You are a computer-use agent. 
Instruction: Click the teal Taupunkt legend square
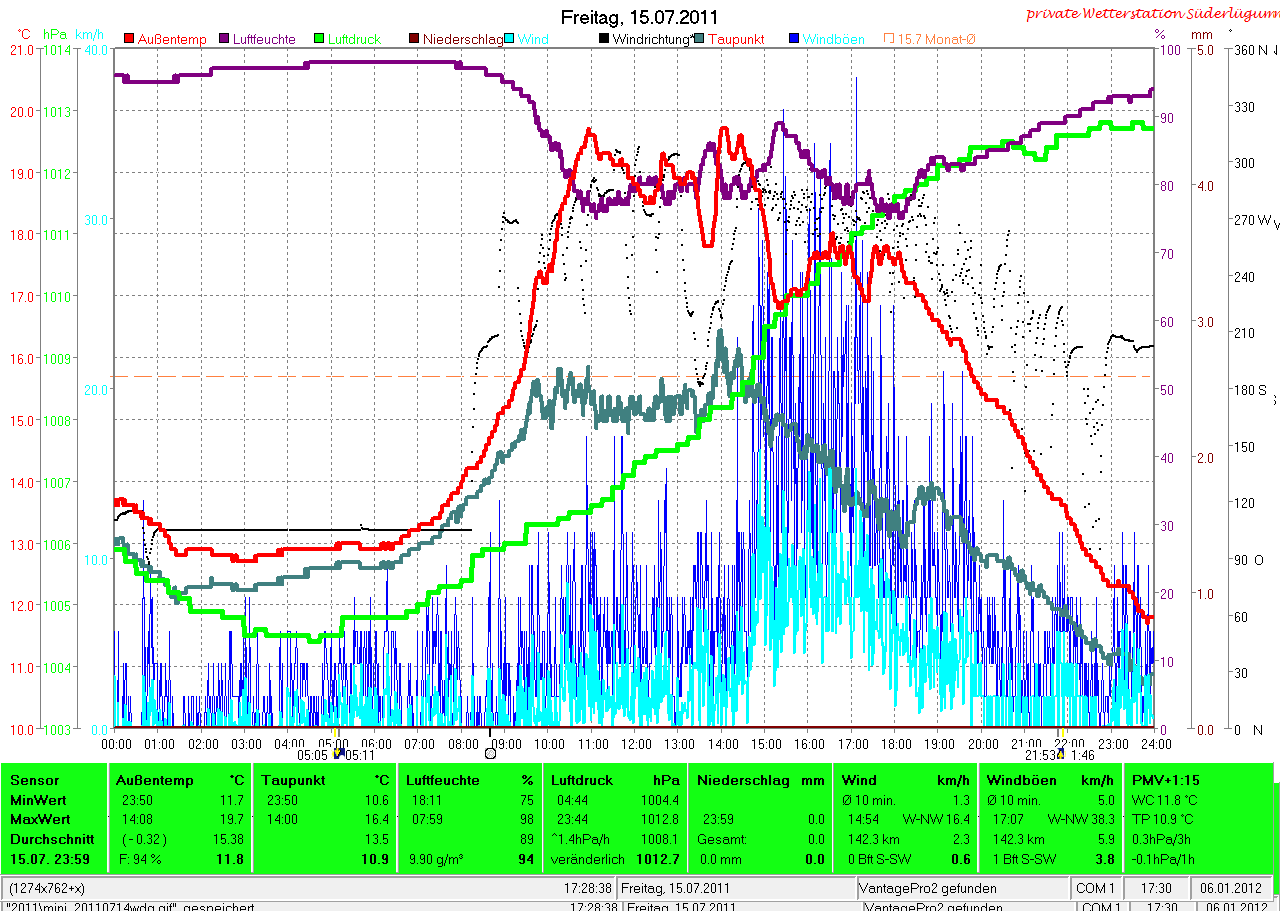[x=699, y=39]
